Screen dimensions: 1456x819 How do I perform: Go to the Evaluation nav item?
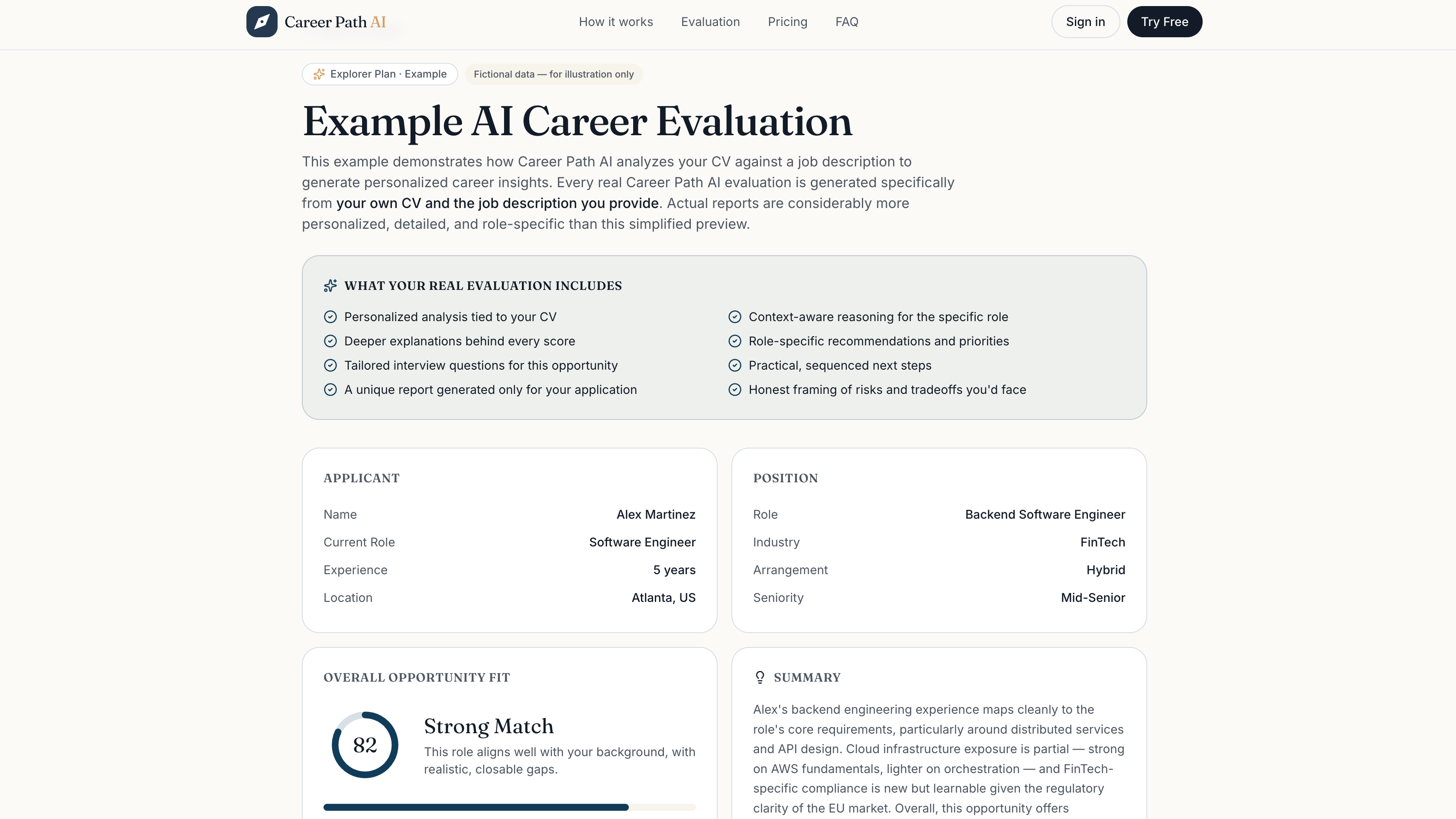point(710,22)
